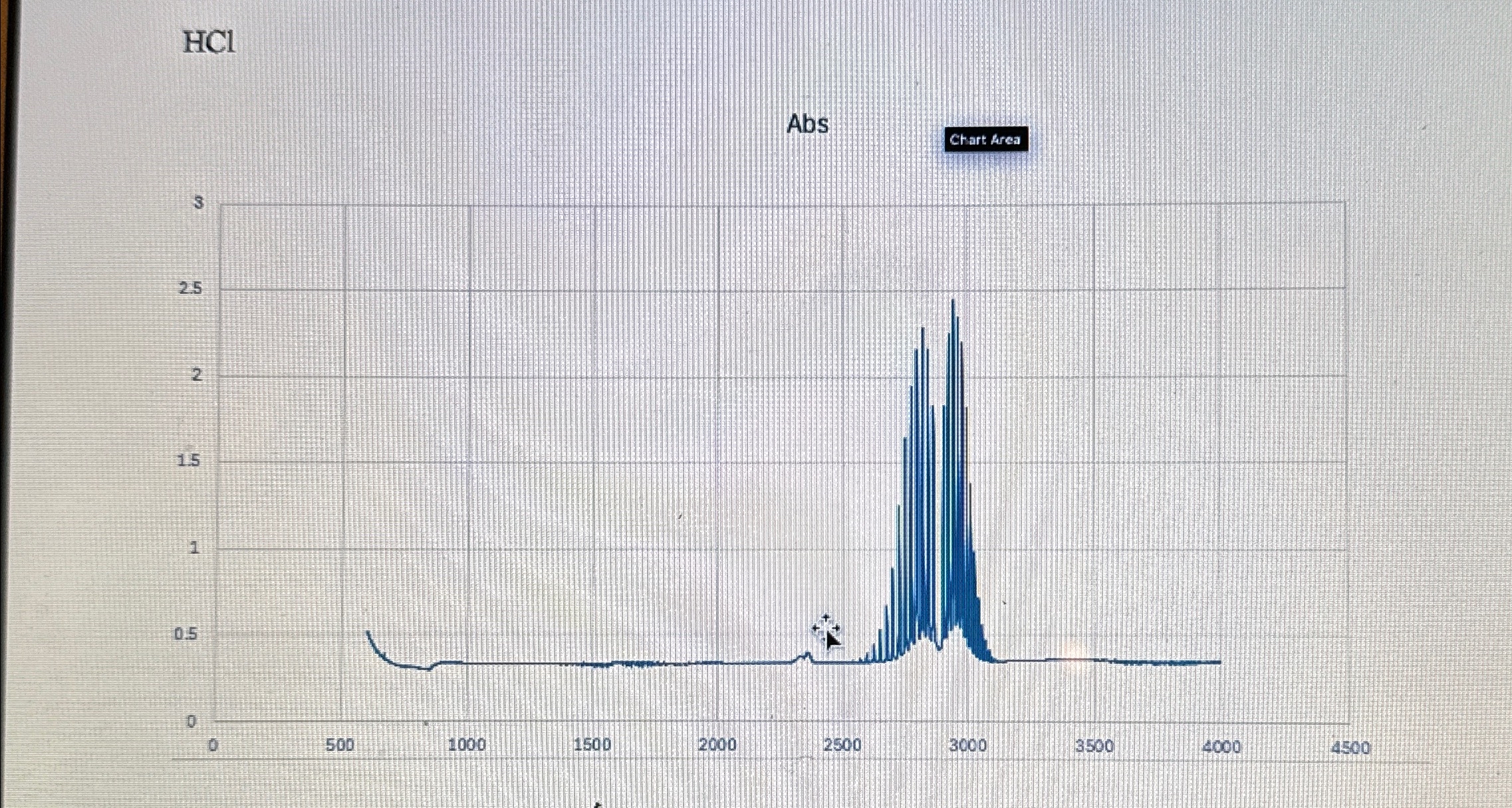Click the 4500 label on horizontal axis
This screenshot has width=1512, height=808.
[1350, 747]
